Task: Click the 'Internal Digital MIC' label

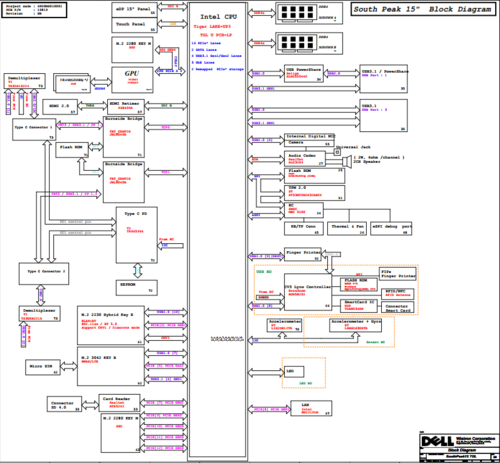Action: click(x=310, y=136)
